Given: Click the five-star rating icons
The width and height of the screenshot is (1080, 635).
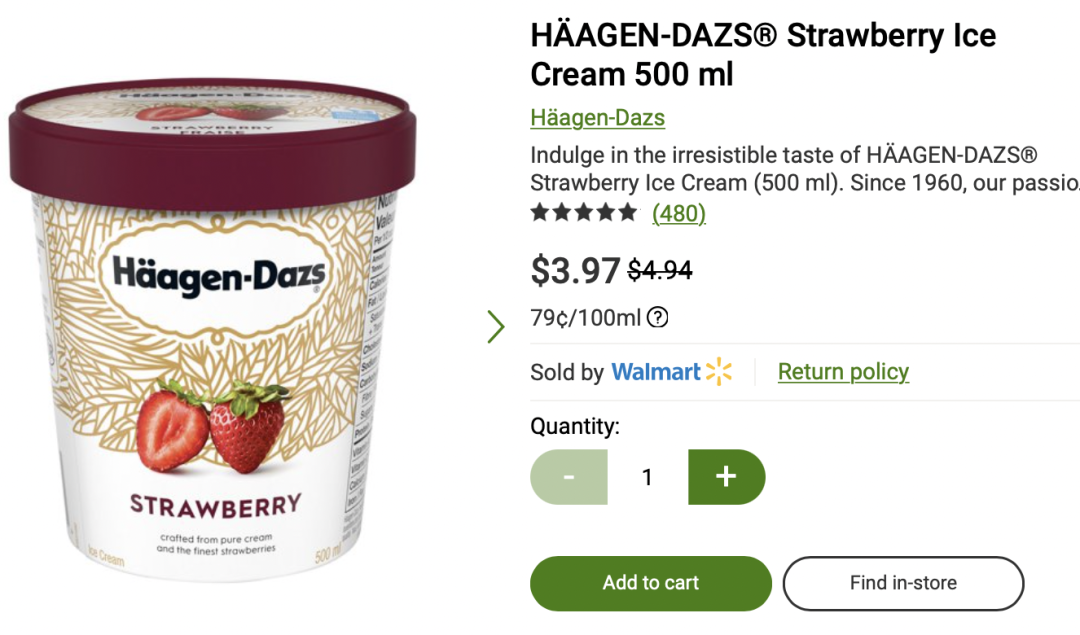Looking at the screenshot, I should click(584, 212).
